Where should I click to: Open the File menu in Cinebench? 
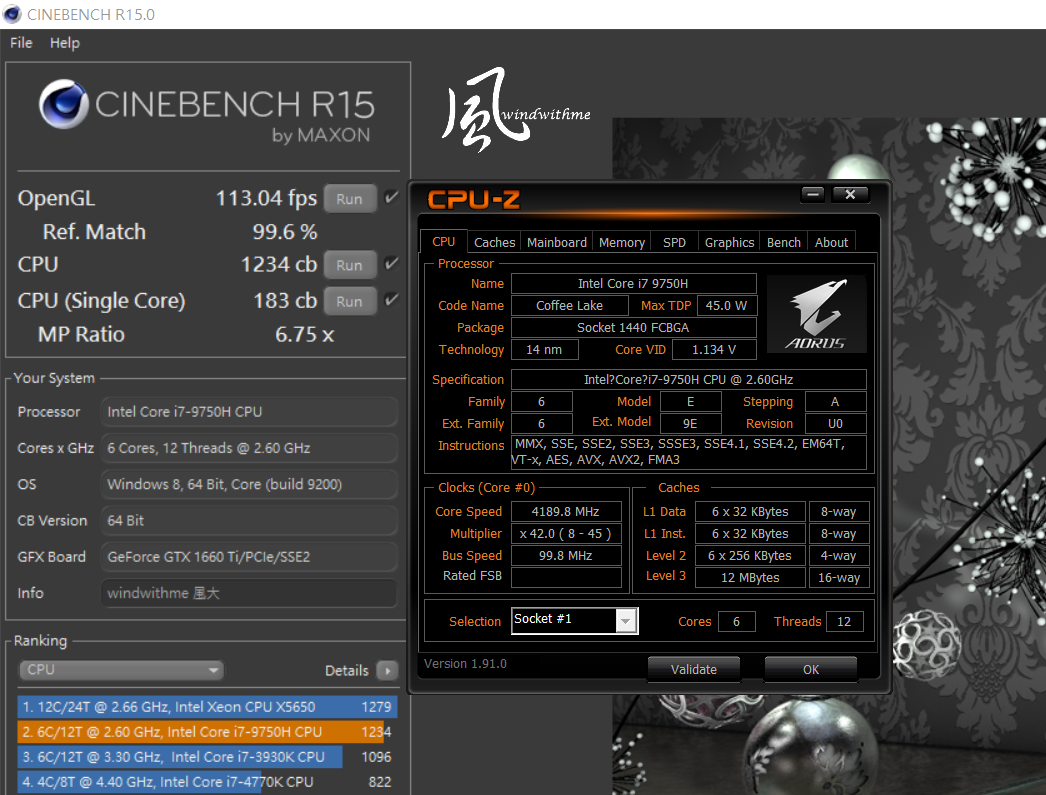(x=21, y=43)
